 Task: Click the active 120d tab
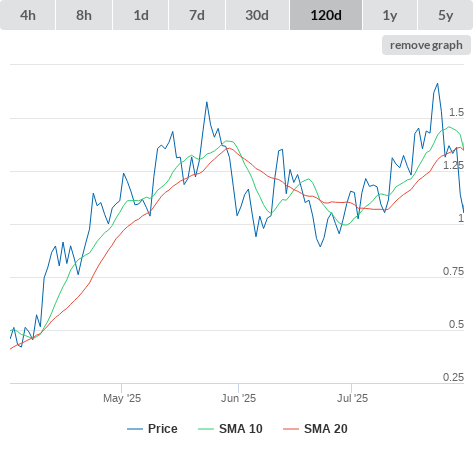coord(326,15)
